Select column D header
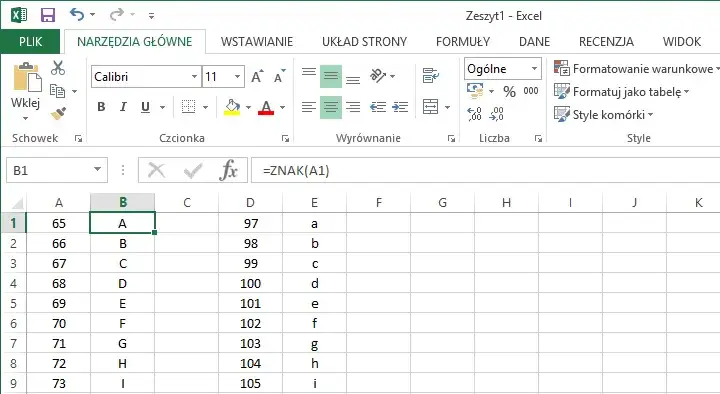 tap(250, 203)
